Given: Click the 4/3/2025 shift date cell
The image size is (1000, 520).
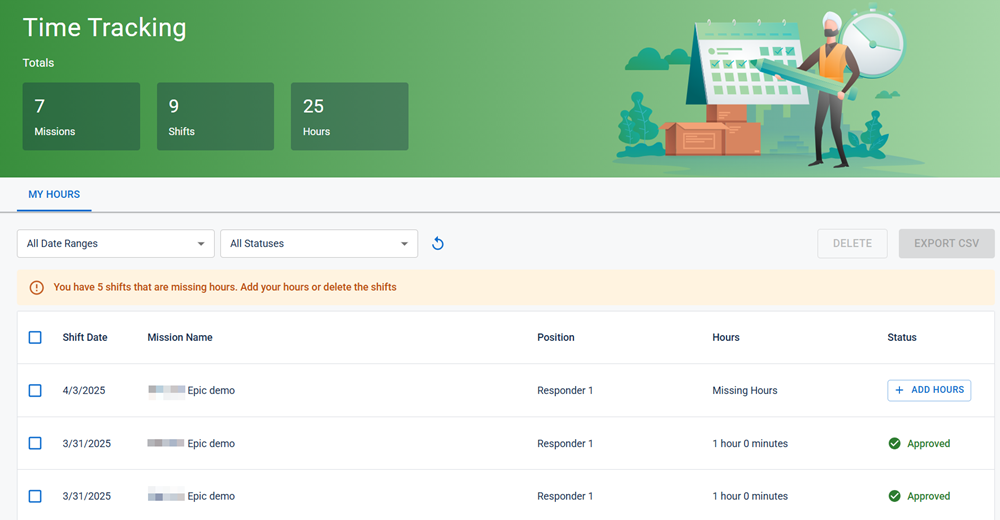Looking at the screenshot, I should pos(84,390).
